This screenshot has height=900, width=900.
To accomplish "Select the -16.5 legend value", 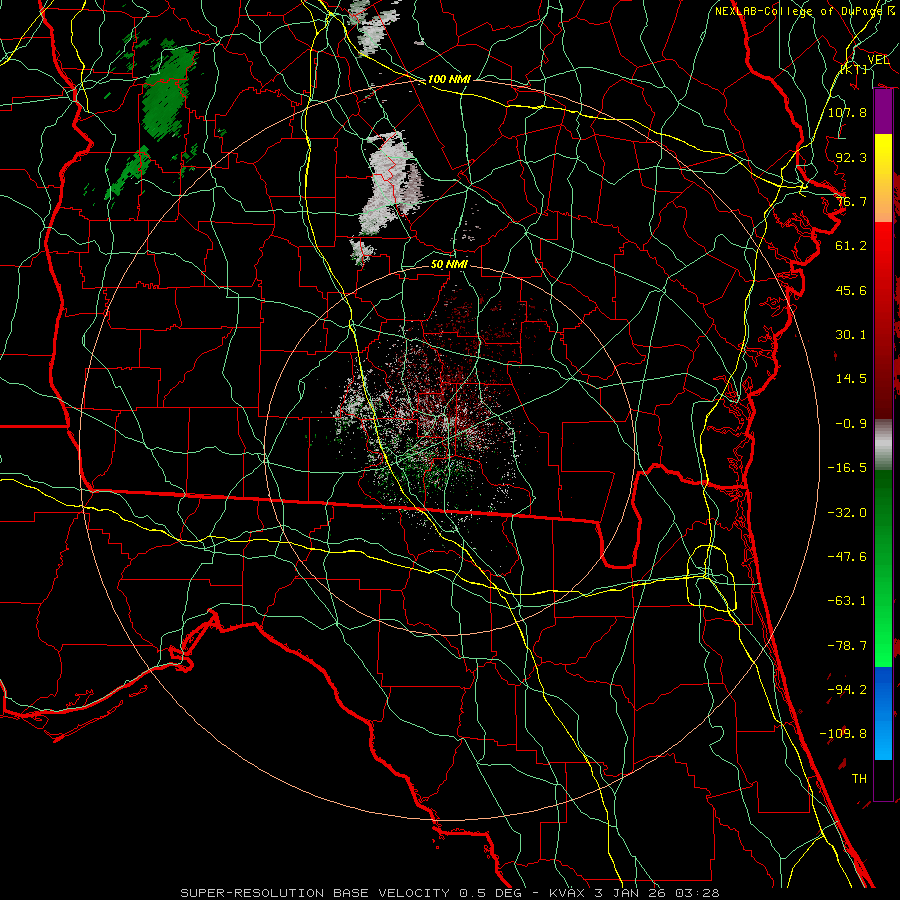I will point(847,468).
